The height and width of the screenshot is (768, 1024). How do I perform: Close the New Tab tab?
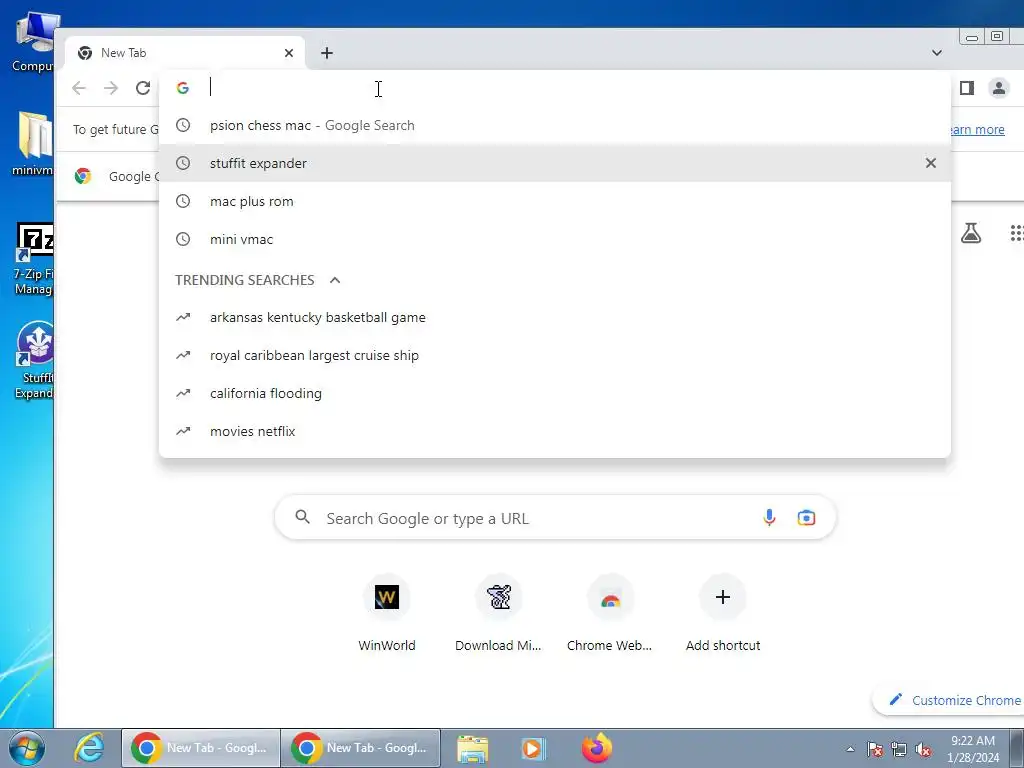(289, 53)
